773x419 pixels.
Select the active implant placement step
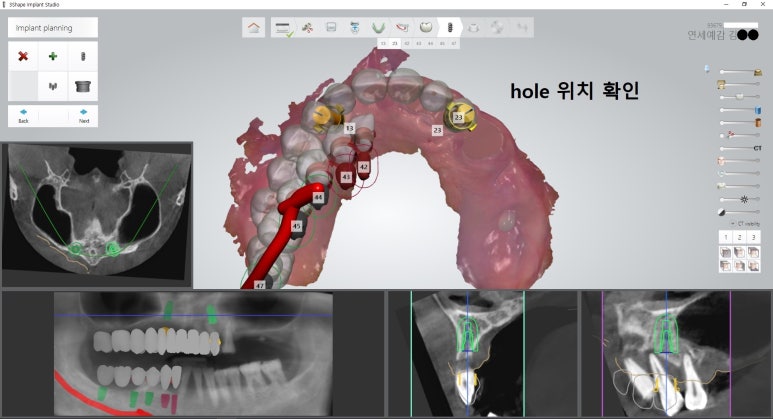click(450, 28)
